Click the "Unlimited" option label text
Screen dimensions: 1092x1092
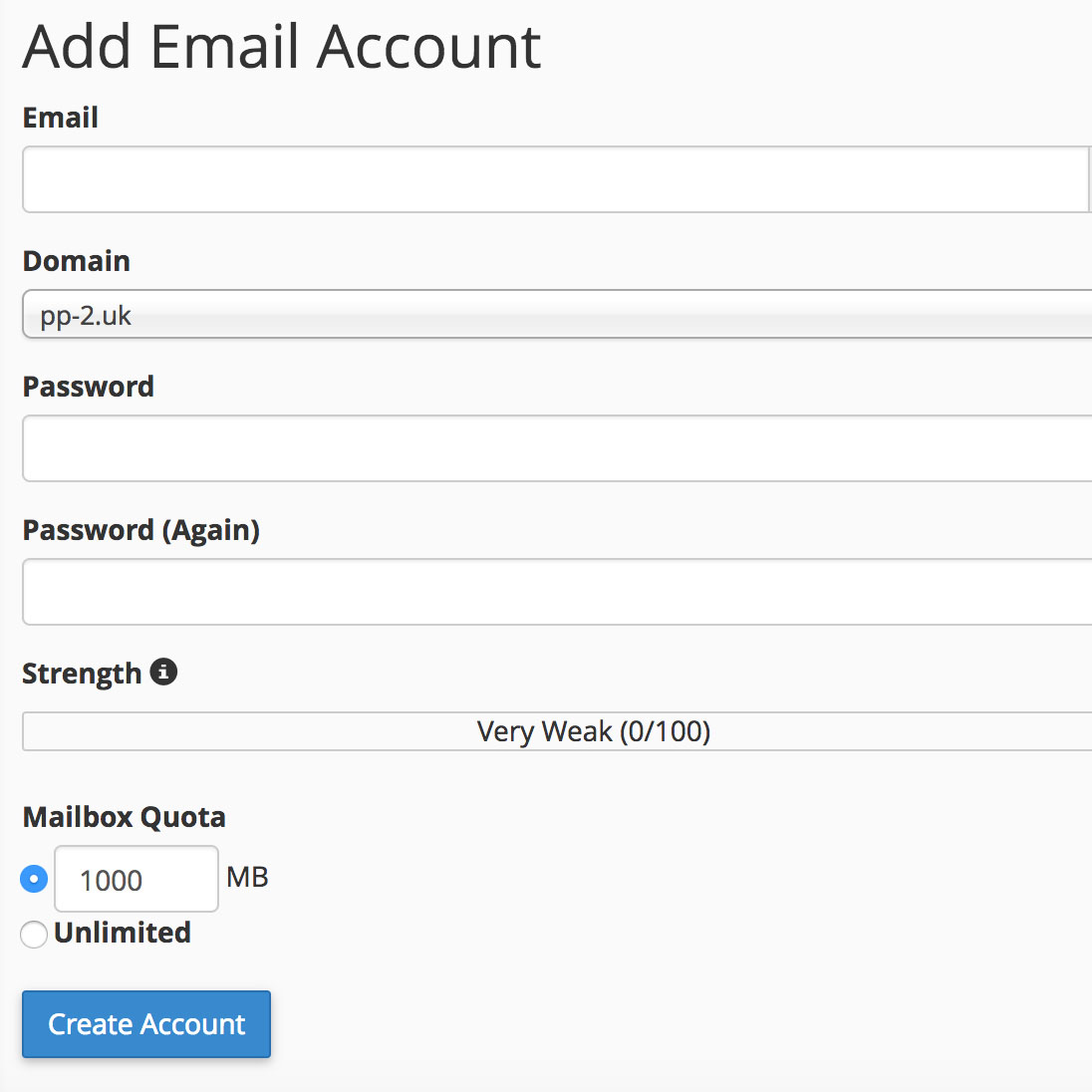click(123, 933)
